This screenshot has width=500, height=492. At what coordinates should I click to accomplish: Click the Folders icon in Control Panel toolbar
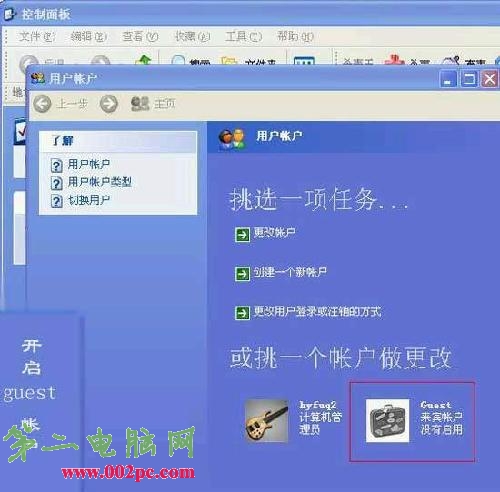pos(229,60)
